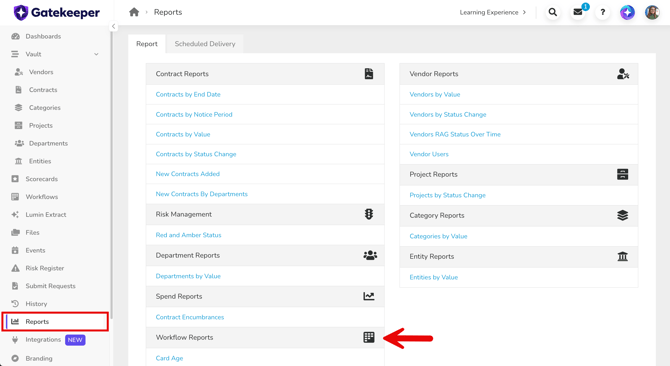This screenshot has width=670, height=366.
Task: Click the Card Age report link
Action: (169, 358)
